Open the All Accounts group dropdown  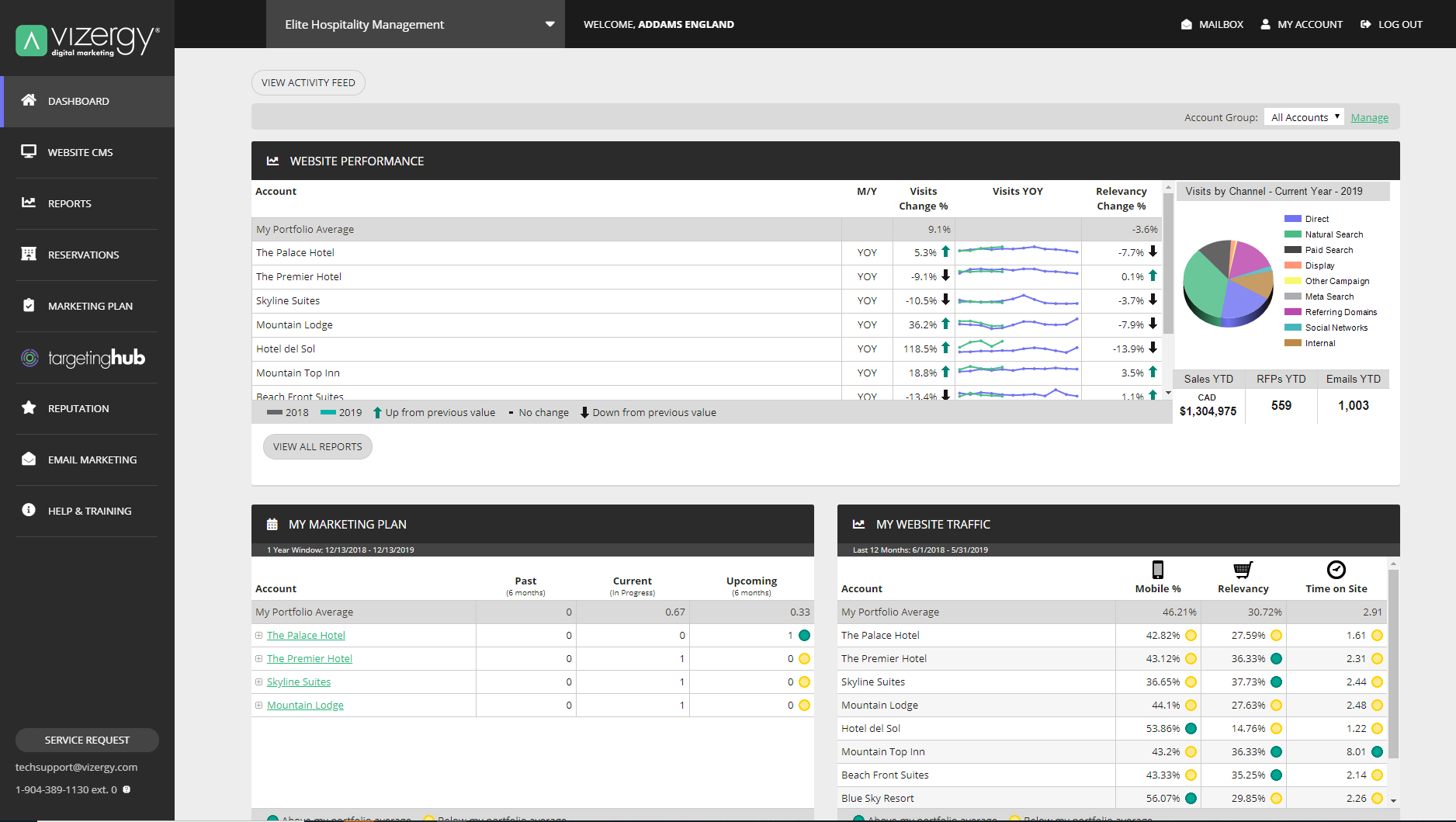point(1304,117)
